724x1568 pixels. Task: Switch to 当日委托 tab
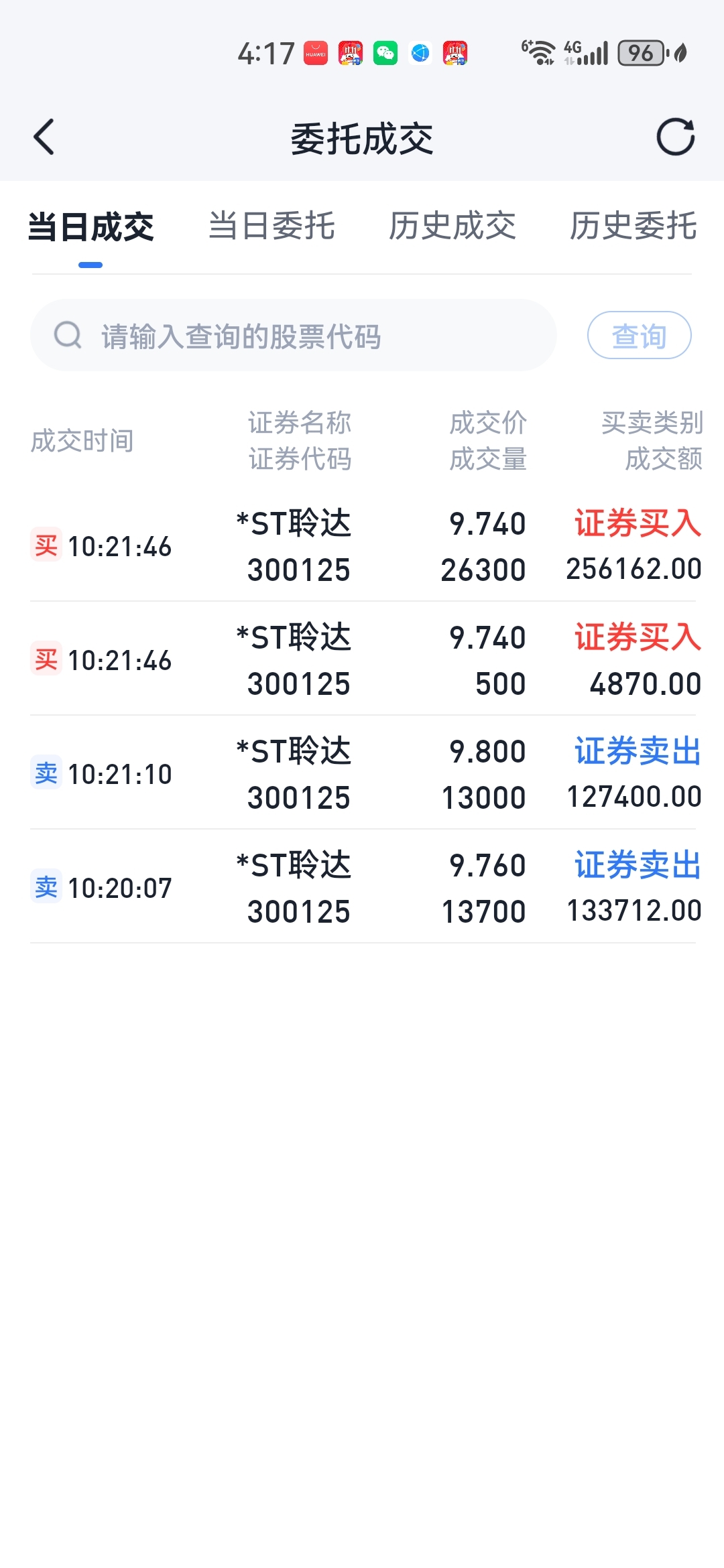271,226
